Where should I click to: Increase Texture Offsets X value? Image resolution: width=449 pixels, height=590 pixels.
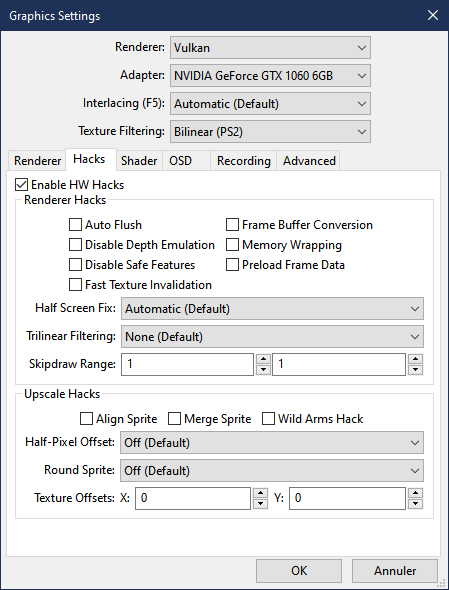[x=260, y=493]
